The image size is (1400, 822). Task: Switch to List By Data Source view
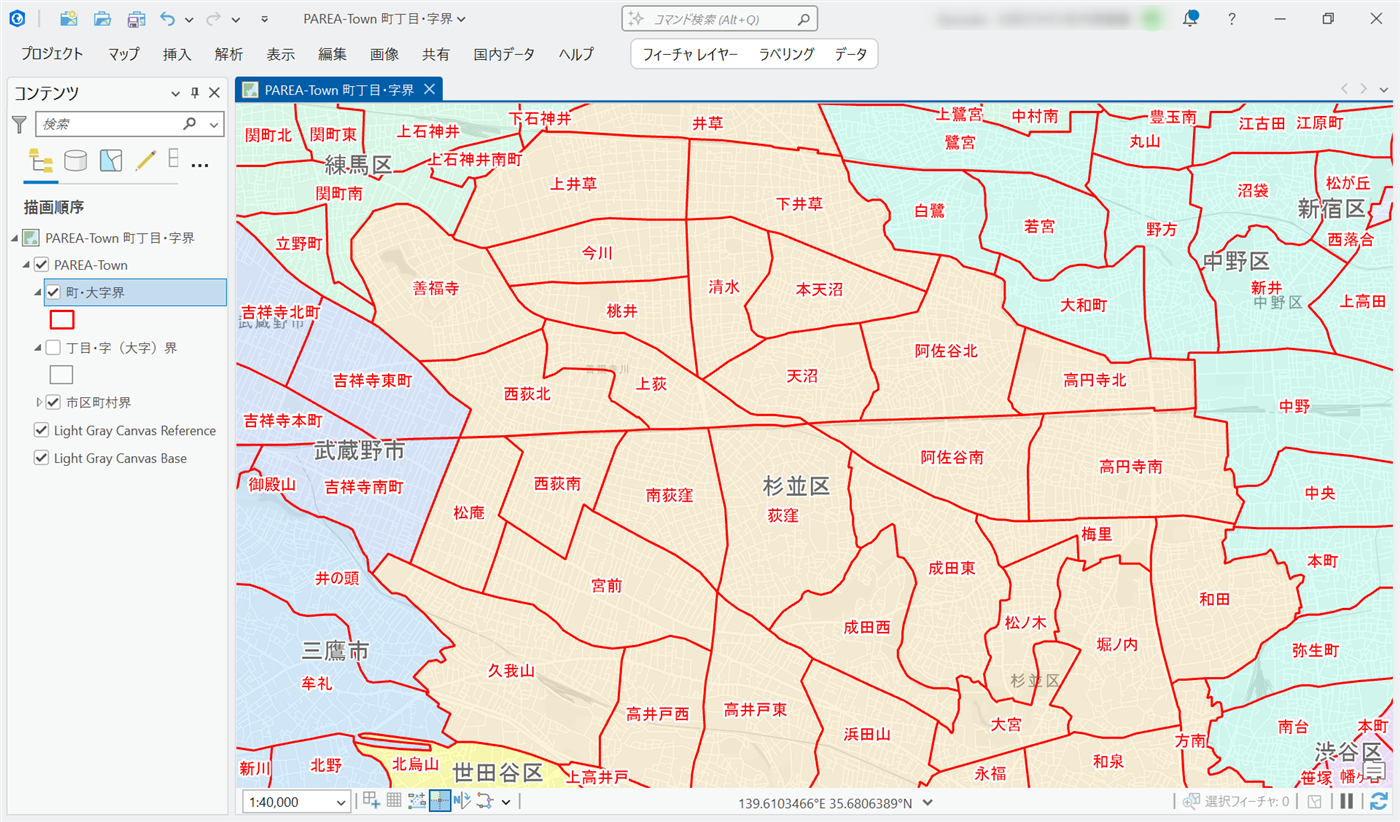pyautogui.click(x=75, y=160)
